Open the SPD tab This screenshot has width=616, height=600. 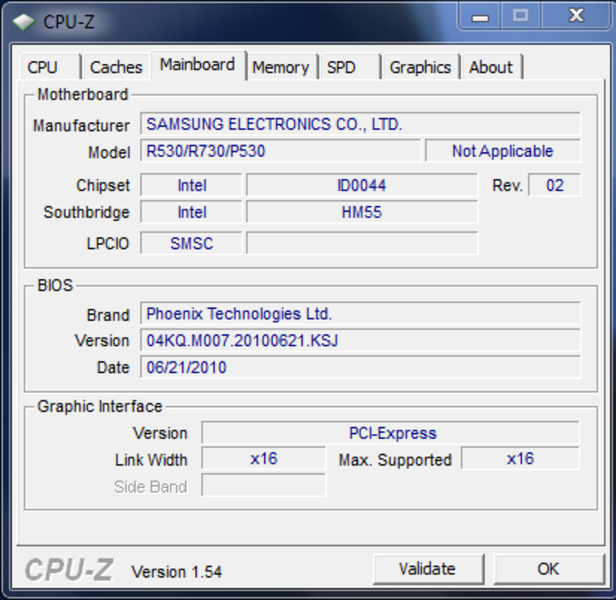pyautogui.click(x=349, y=67)
